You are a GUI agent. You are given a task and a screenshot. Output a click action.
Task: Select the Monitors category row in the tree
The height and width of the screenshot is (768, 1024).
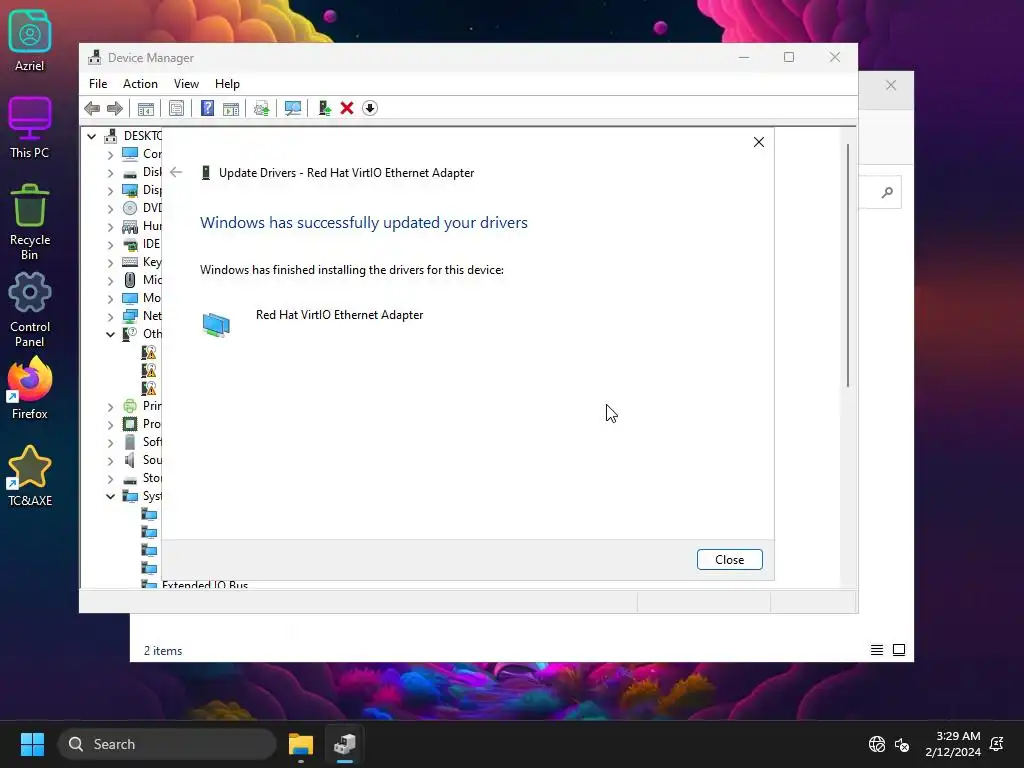[142, 298]
